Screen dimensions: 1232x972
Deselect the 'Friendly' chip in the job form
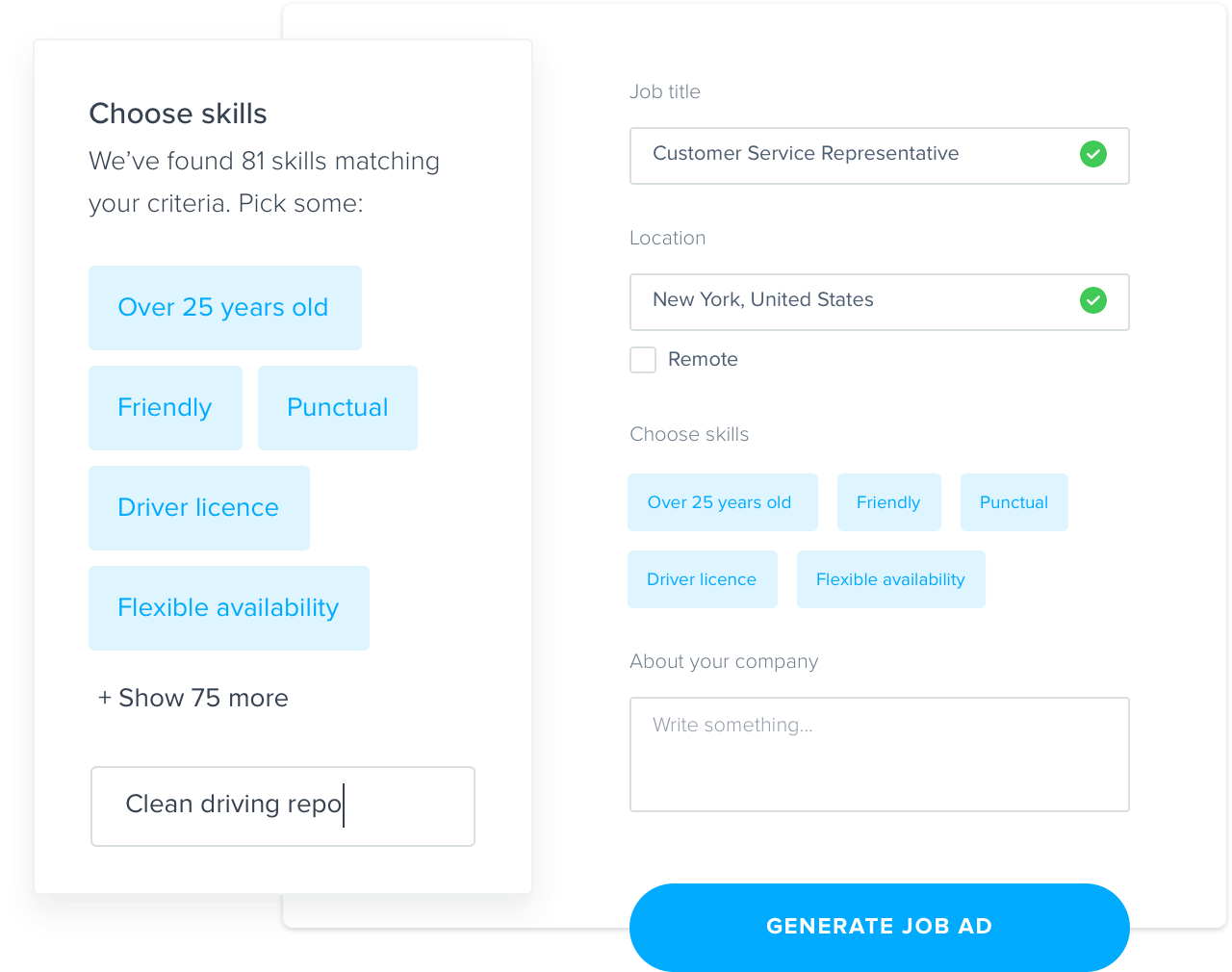click(x=888, y=501)
